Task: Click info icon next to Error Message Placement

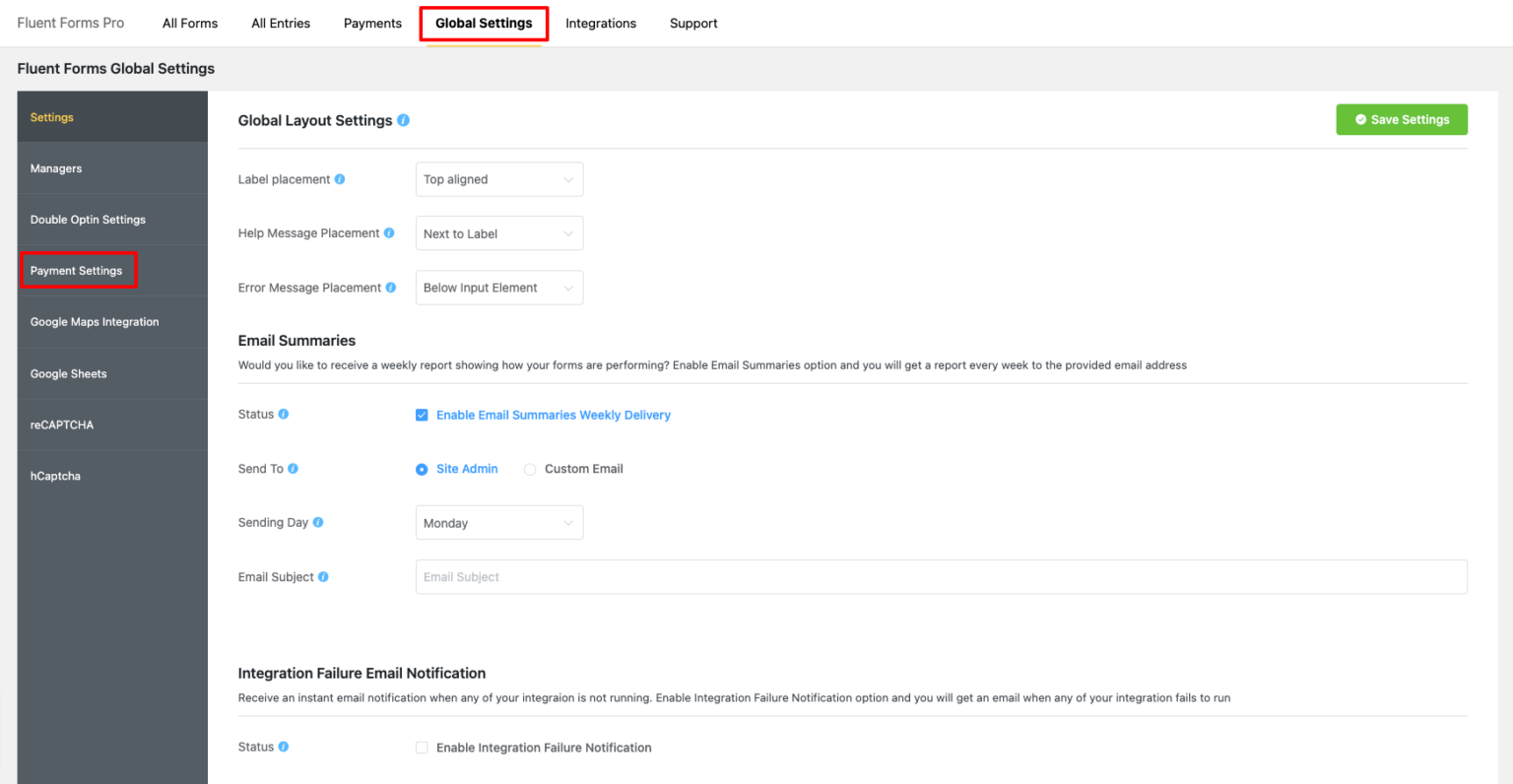Action: (x=391, y=288)
